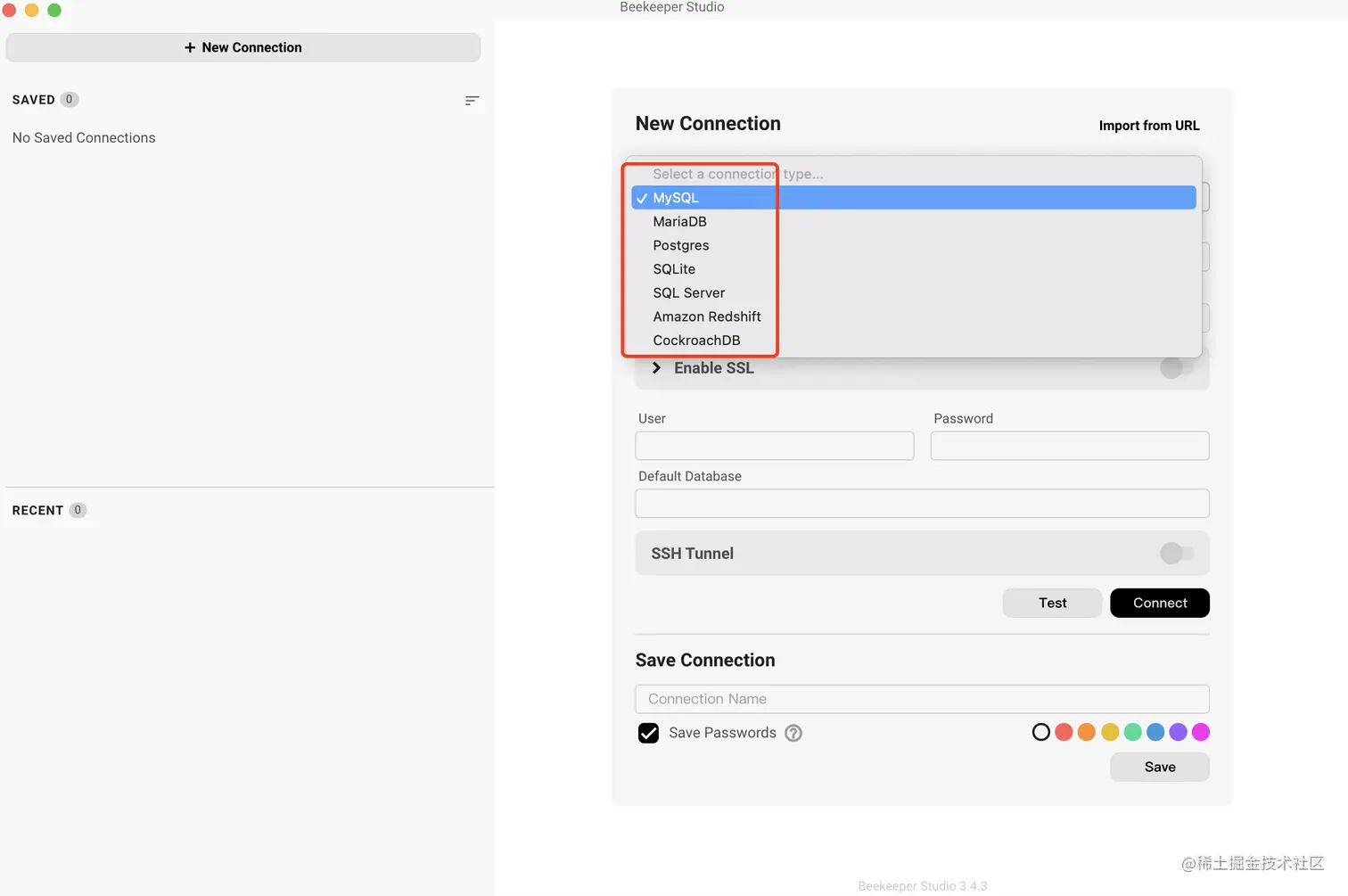Image resolution: width=1348 pixels, height=896 pixels.
Task: Focus the User input field
Action: coord(775,446)
